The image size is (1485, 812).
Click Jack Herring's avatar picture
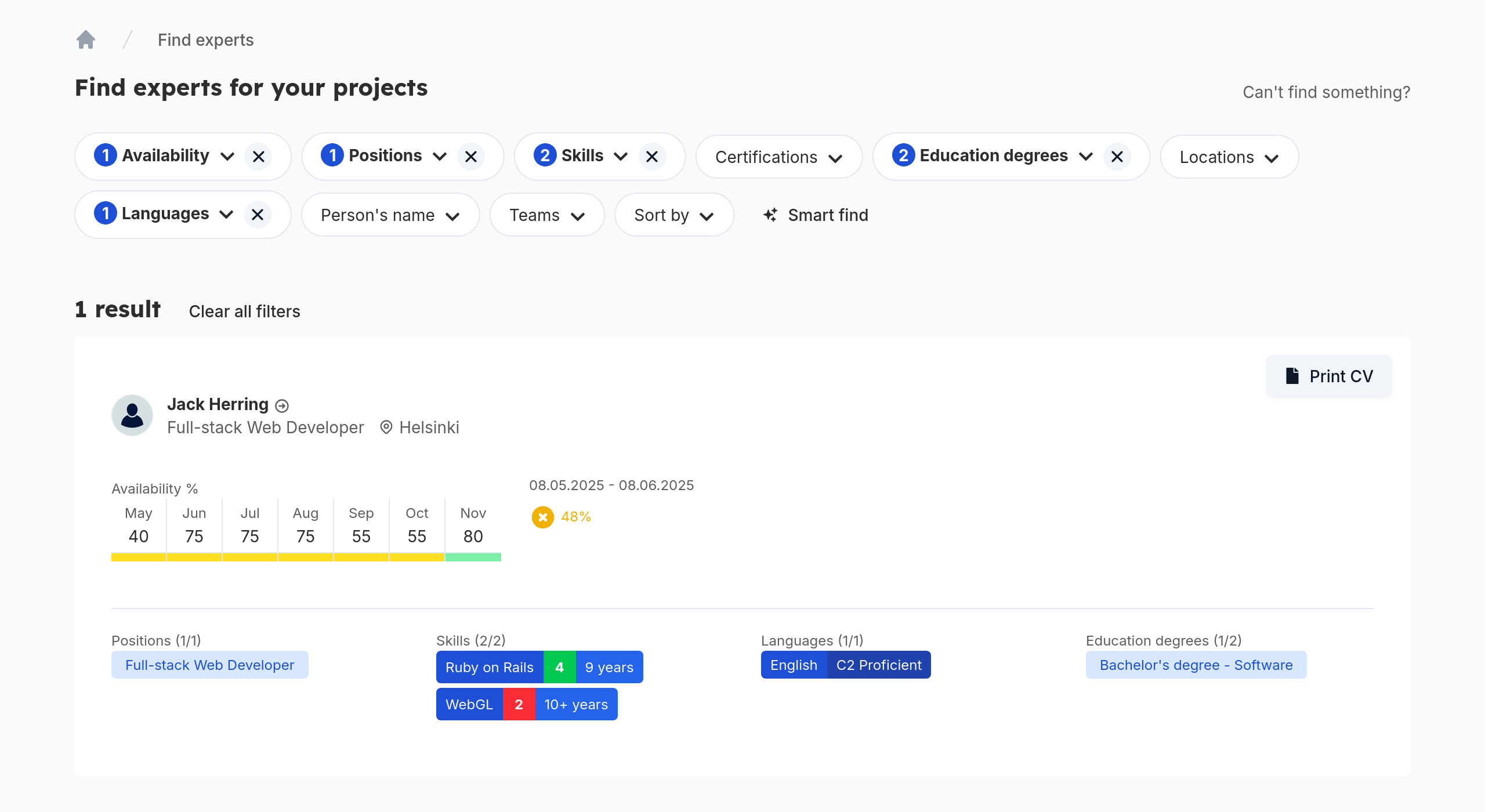(x=132, y=415)
